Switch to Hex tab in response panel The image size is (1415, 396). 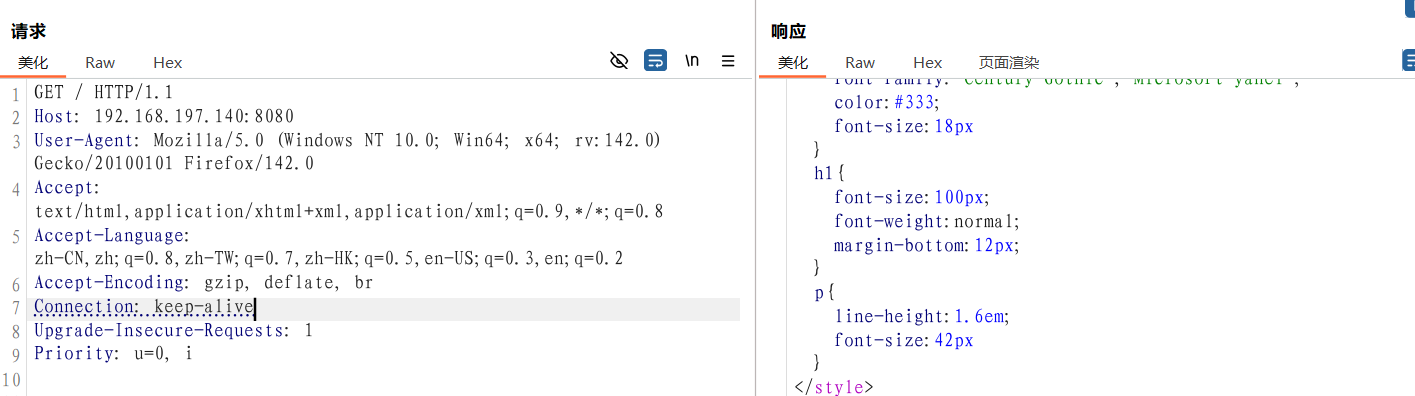tap(928, 62)
